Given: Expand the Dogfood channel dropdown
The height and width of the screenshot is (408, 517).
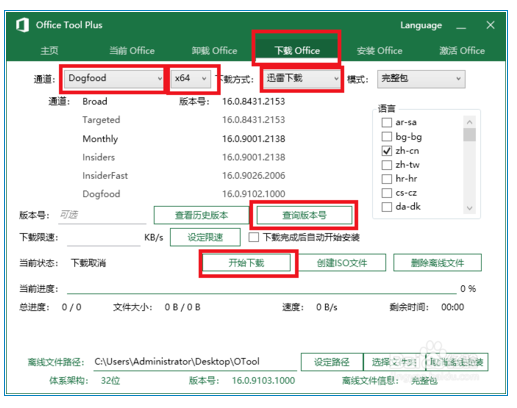Looking at the screenshot, I should [113, 79].
